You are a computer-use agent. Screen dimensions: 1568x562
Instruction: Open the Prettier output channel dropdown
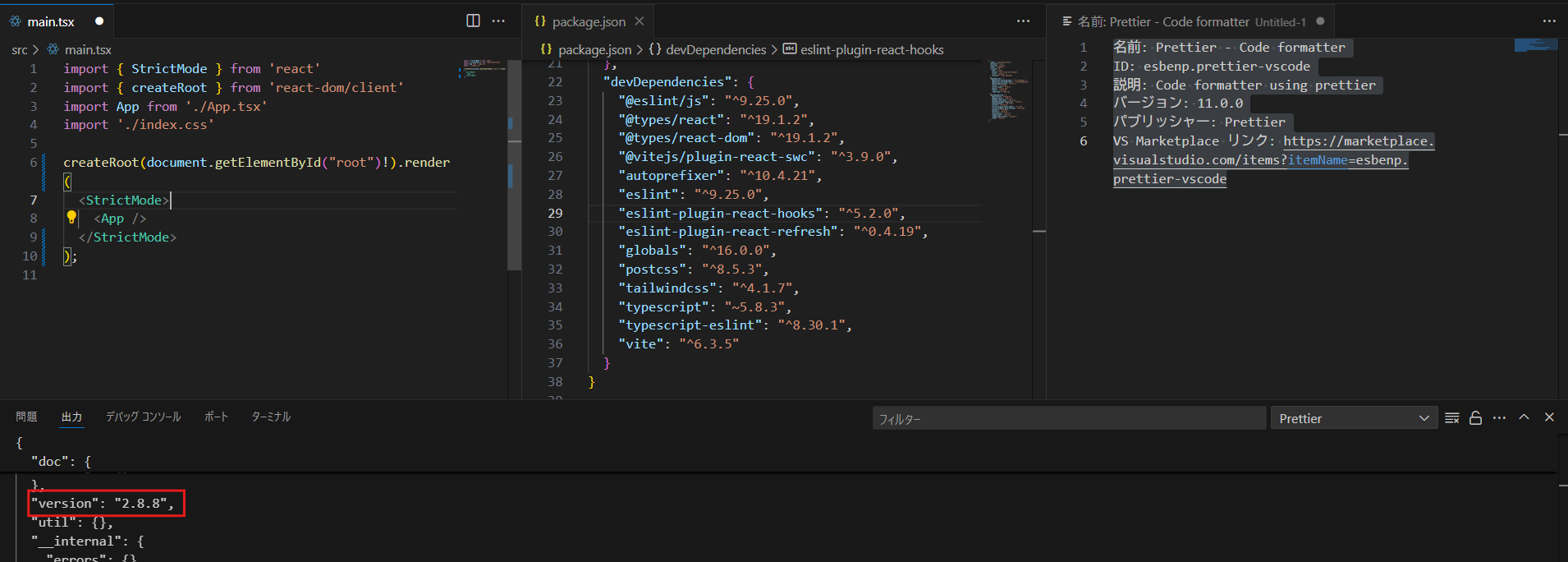click(1354, 418)
